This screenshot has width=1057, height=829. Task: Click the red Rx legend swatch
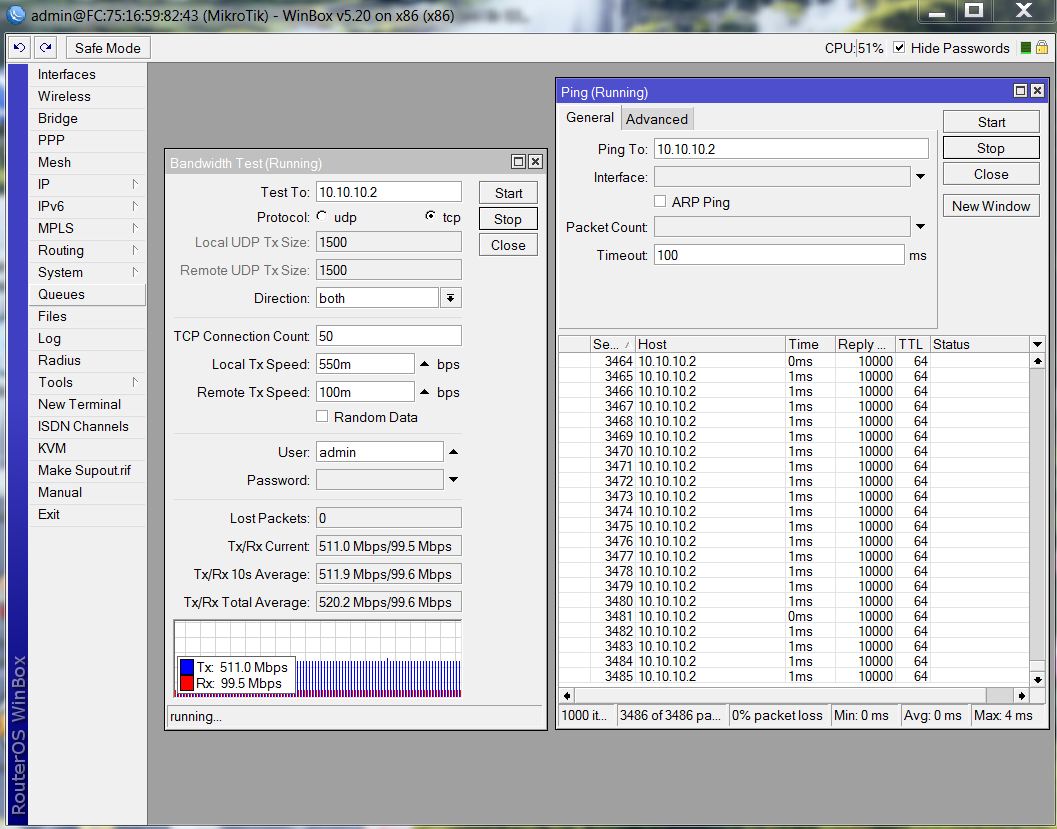coord(187,683)
